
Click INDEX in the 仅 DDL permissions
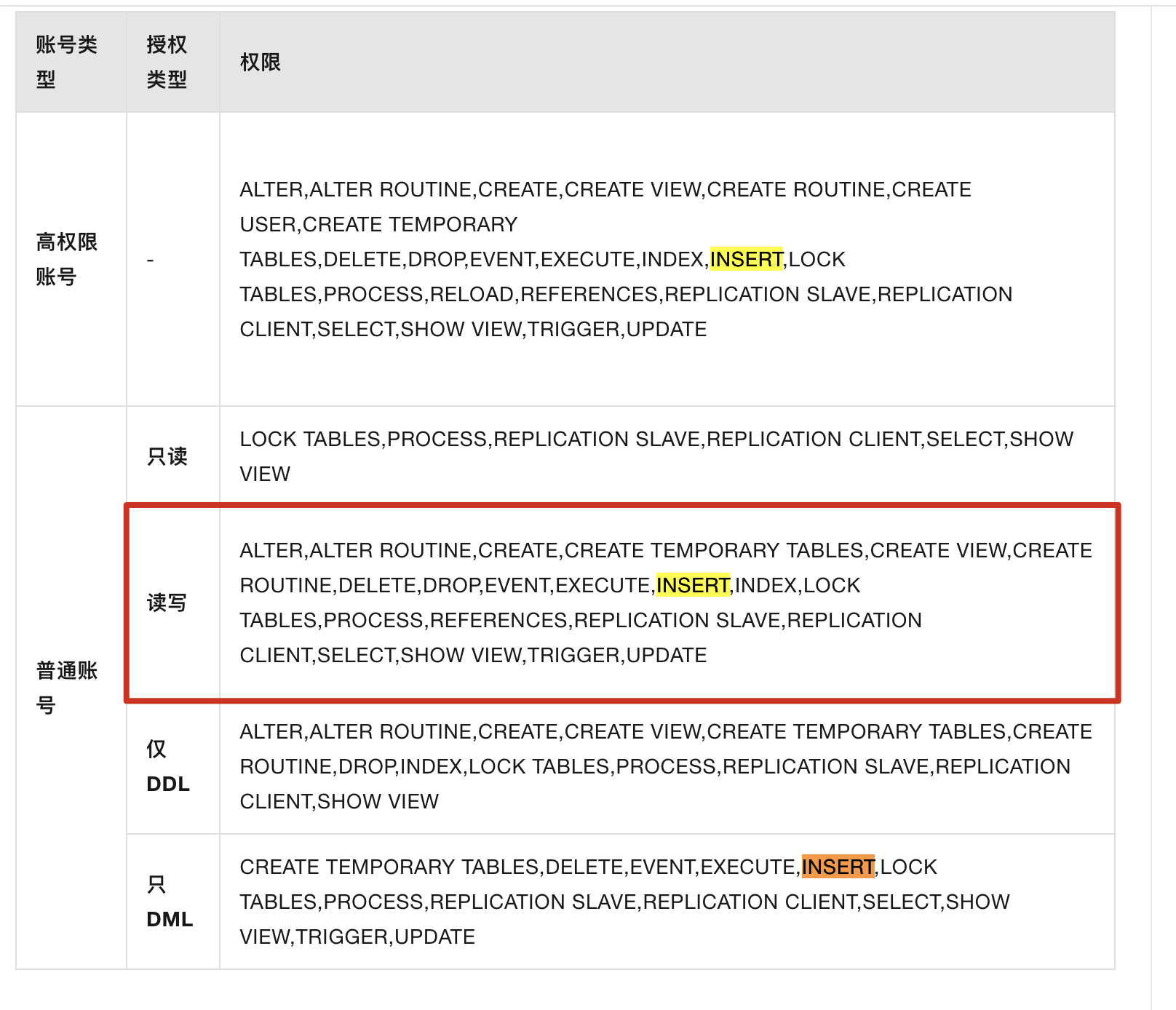[x=431, y=767]
